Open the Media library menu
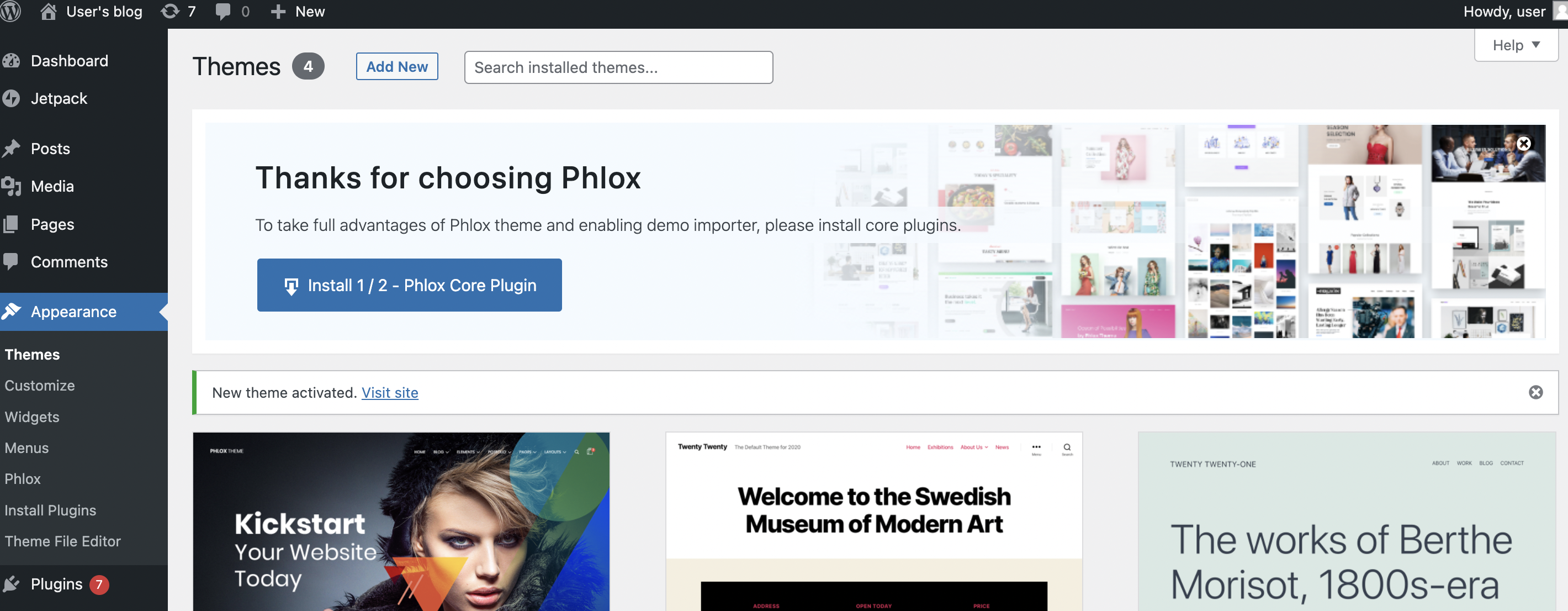The height and width of the screenshot is (611, 1568). (52, 186)
